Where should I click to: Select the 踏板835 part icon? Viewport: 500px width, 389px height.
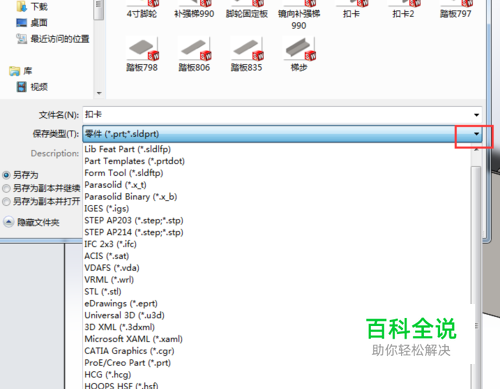click(x=248, y=49)
